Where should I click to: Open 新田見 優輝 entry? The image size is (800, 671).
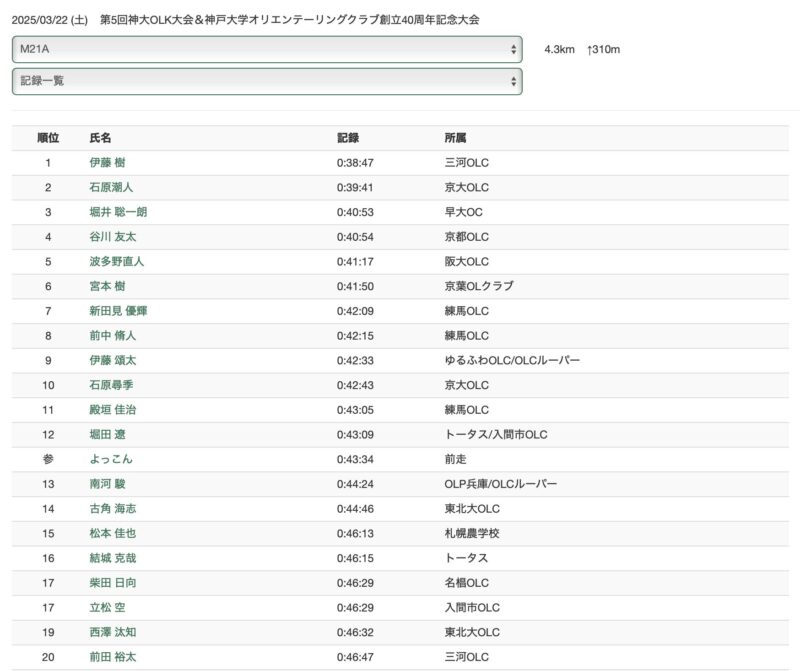click(x=118, y=311)
